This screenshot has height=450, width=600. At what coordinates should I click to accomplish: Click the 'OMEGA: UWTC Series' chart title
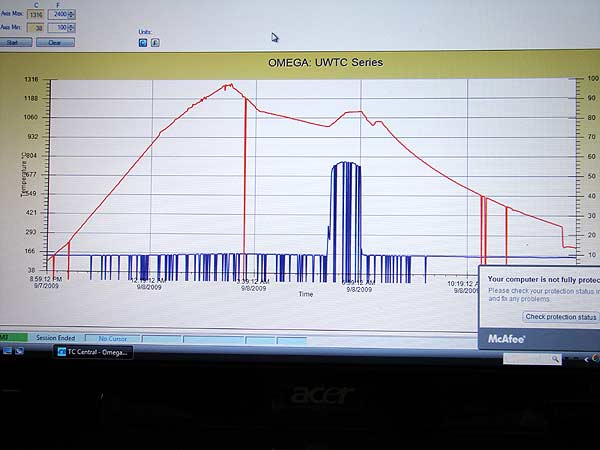[x=326, y=62]
